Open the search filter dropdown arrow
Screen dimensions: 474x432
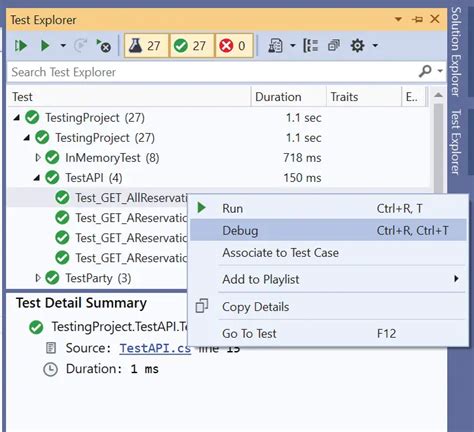coord(440,71)
